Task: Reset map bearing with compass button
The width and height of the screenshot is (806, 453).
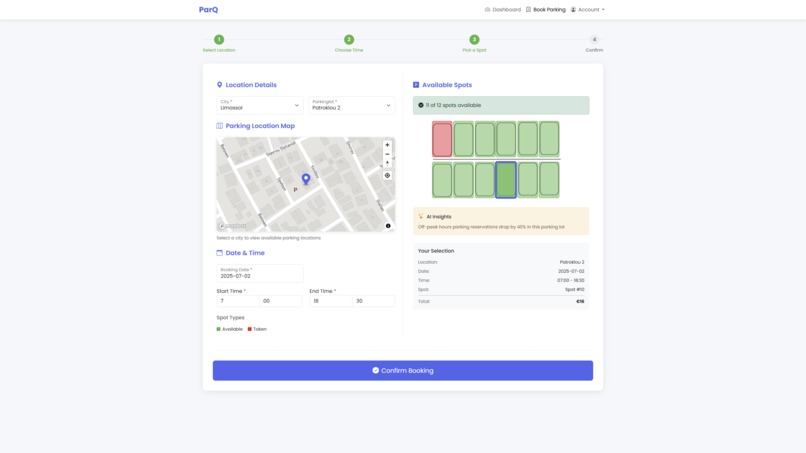Action: pos(387,163)
